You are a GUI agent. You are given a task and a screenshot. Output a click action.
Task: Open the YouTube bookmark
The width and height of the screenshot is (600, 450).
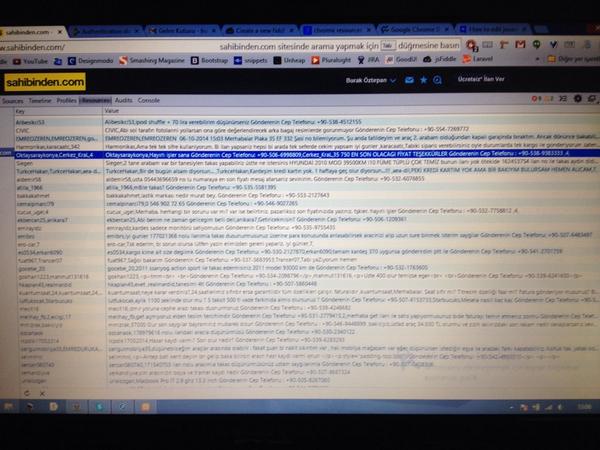pyautogui.click(x=30, y=61)
